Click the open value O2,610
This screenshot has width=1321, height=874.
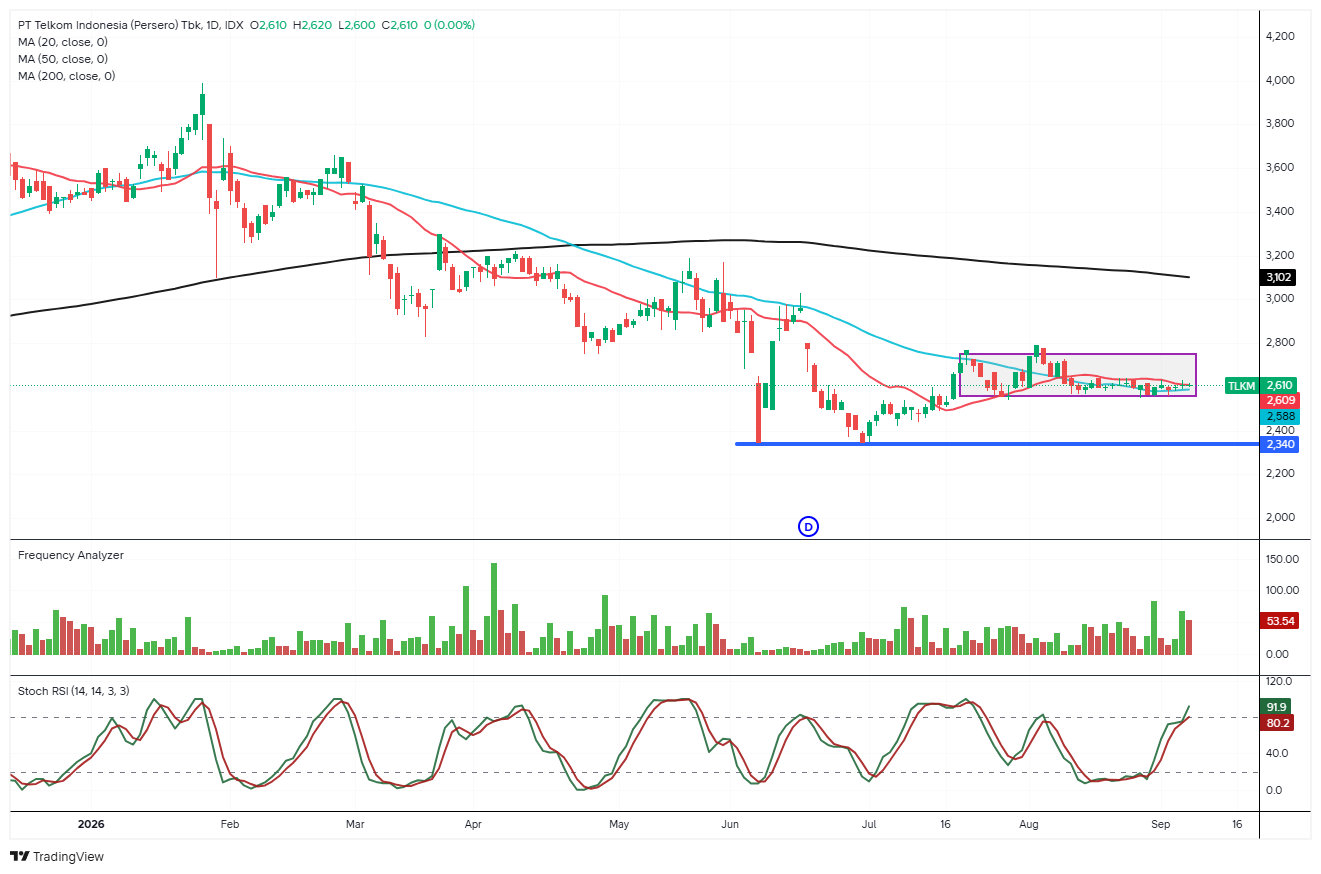click(268, 25)
